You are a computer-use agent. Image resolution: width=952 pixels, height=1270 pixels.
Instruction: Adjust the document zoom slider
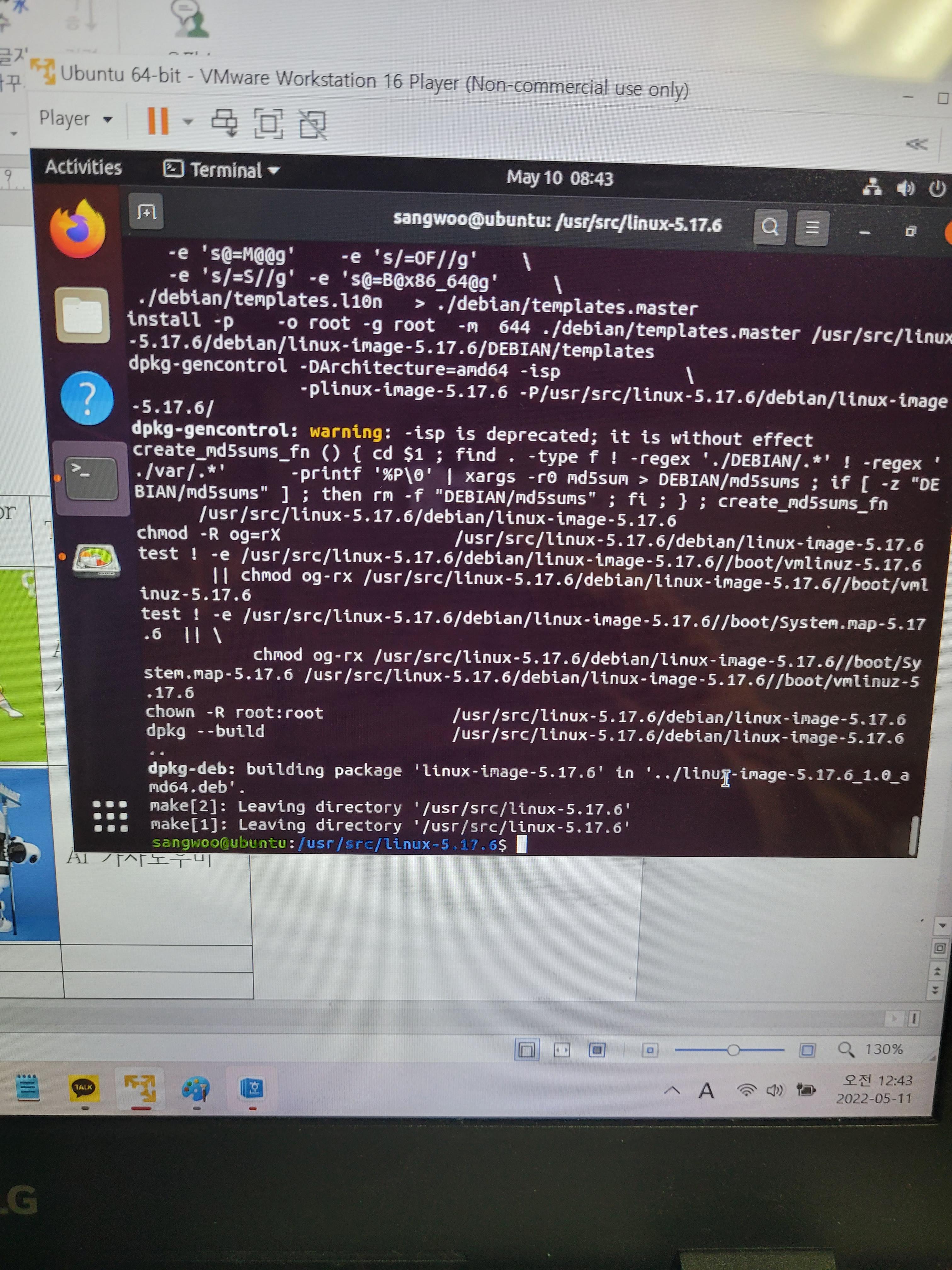point(733,1050)
